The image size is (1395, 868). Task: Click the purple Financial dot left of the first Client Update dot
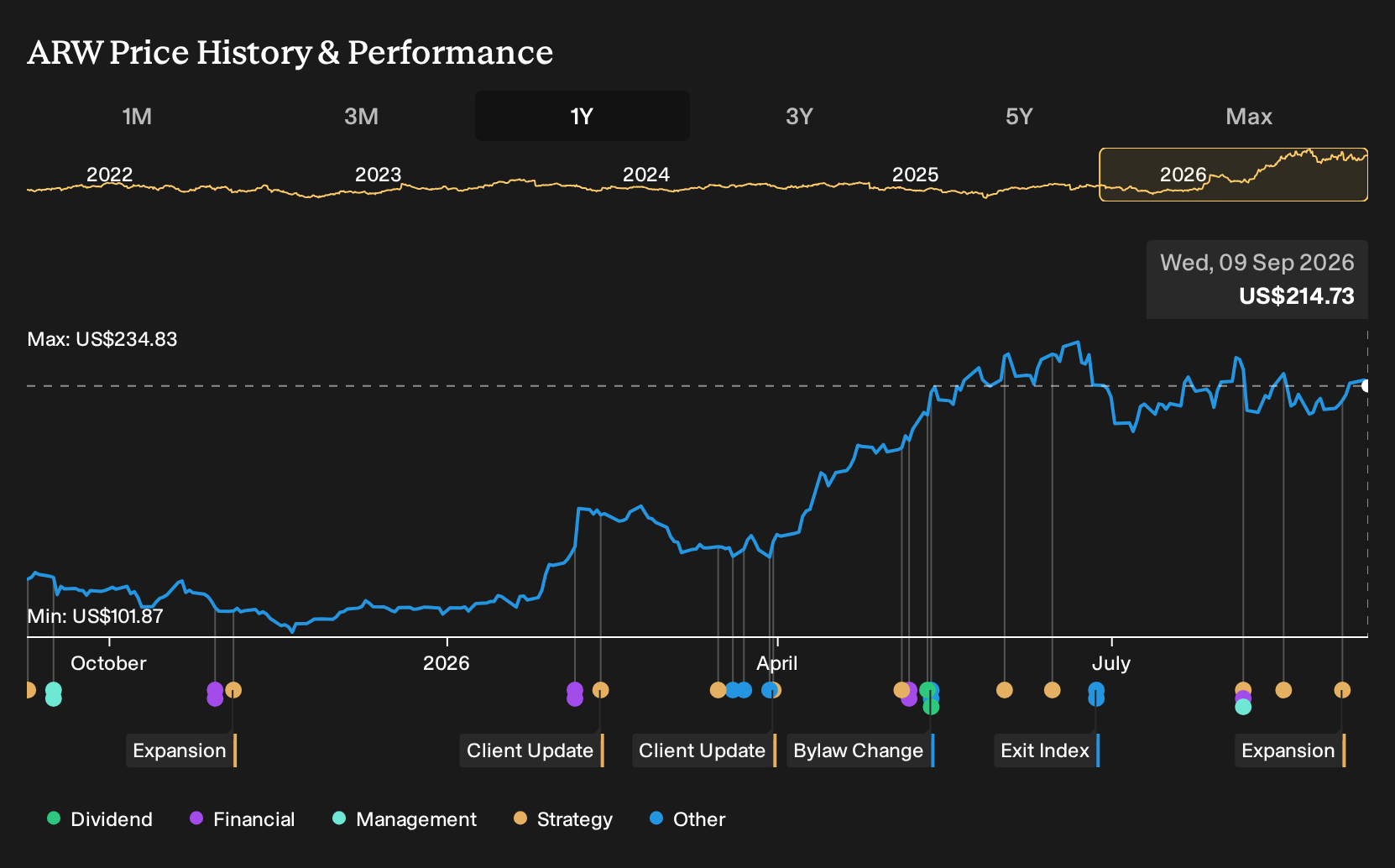575,693
